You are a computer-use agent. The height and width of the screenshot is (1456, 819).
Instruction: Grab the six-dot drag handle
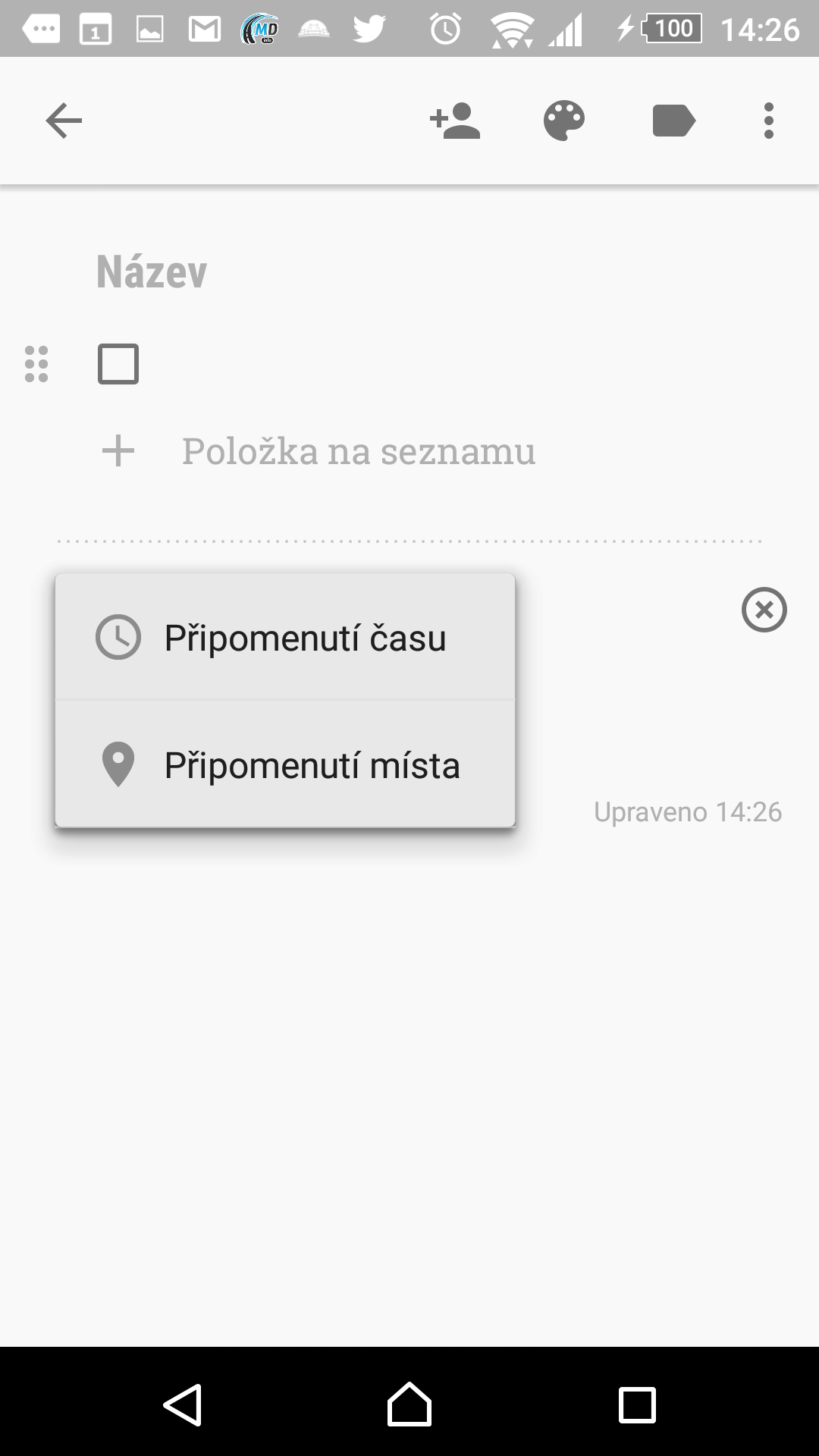tap(36, 364)
